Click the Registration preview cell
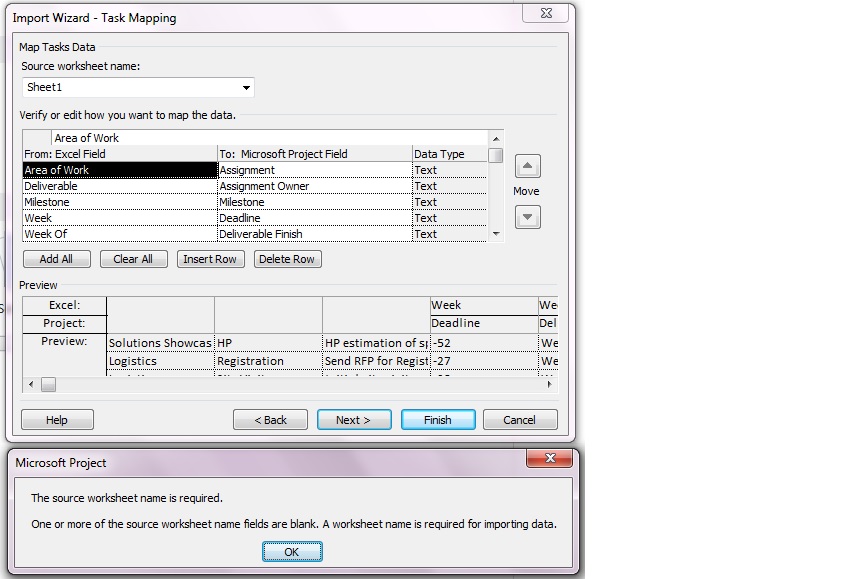The height and width of the screenshot is (579, 864). pos(268,361)
